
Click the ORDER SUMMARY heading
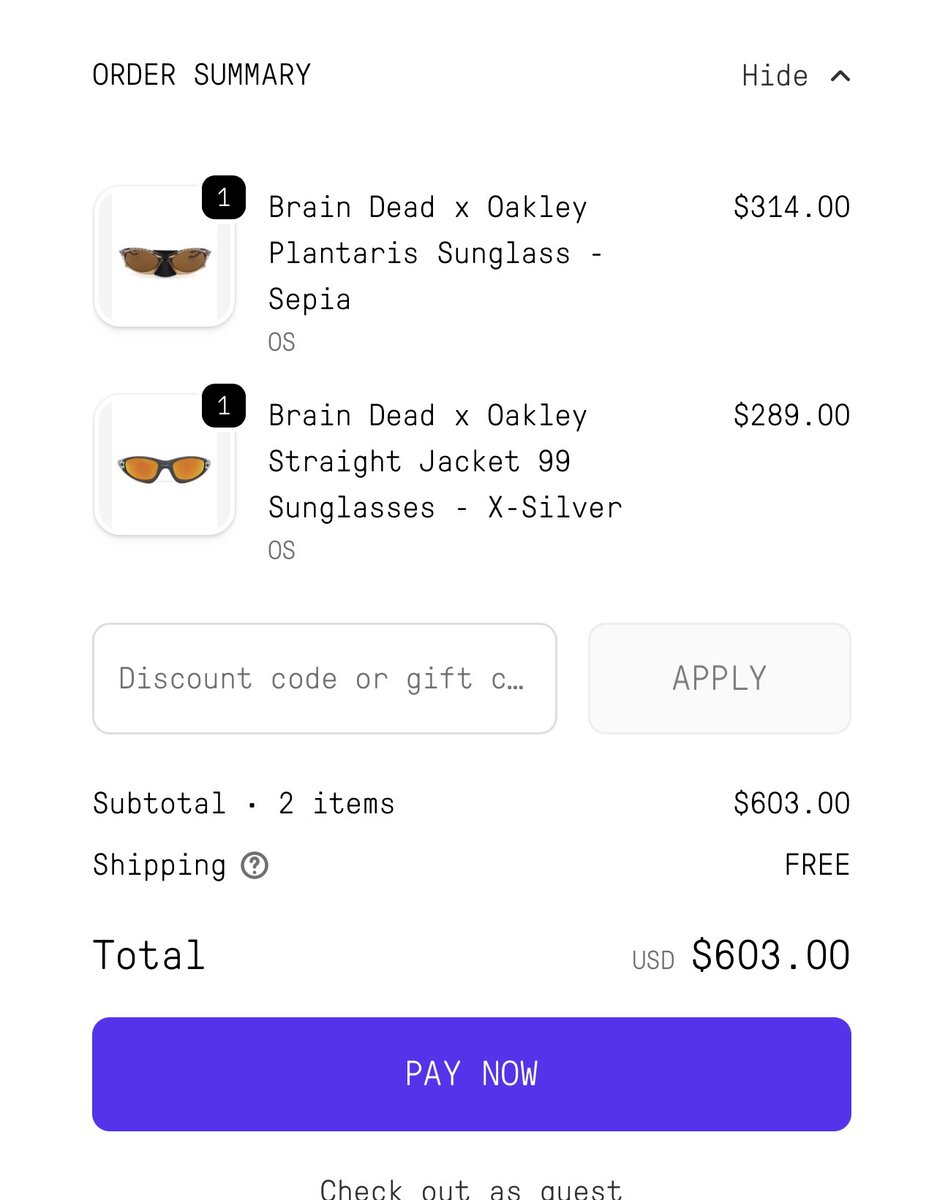(x=201, y=75)
